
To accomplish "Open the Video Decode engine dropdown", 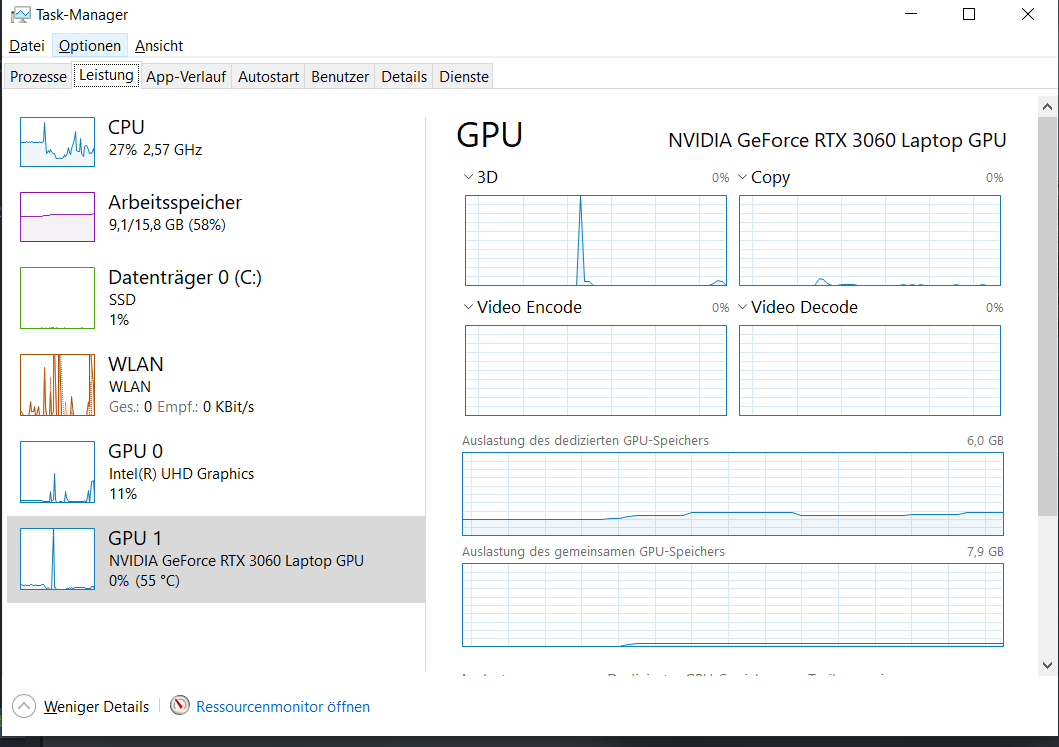I will (742, 307).
